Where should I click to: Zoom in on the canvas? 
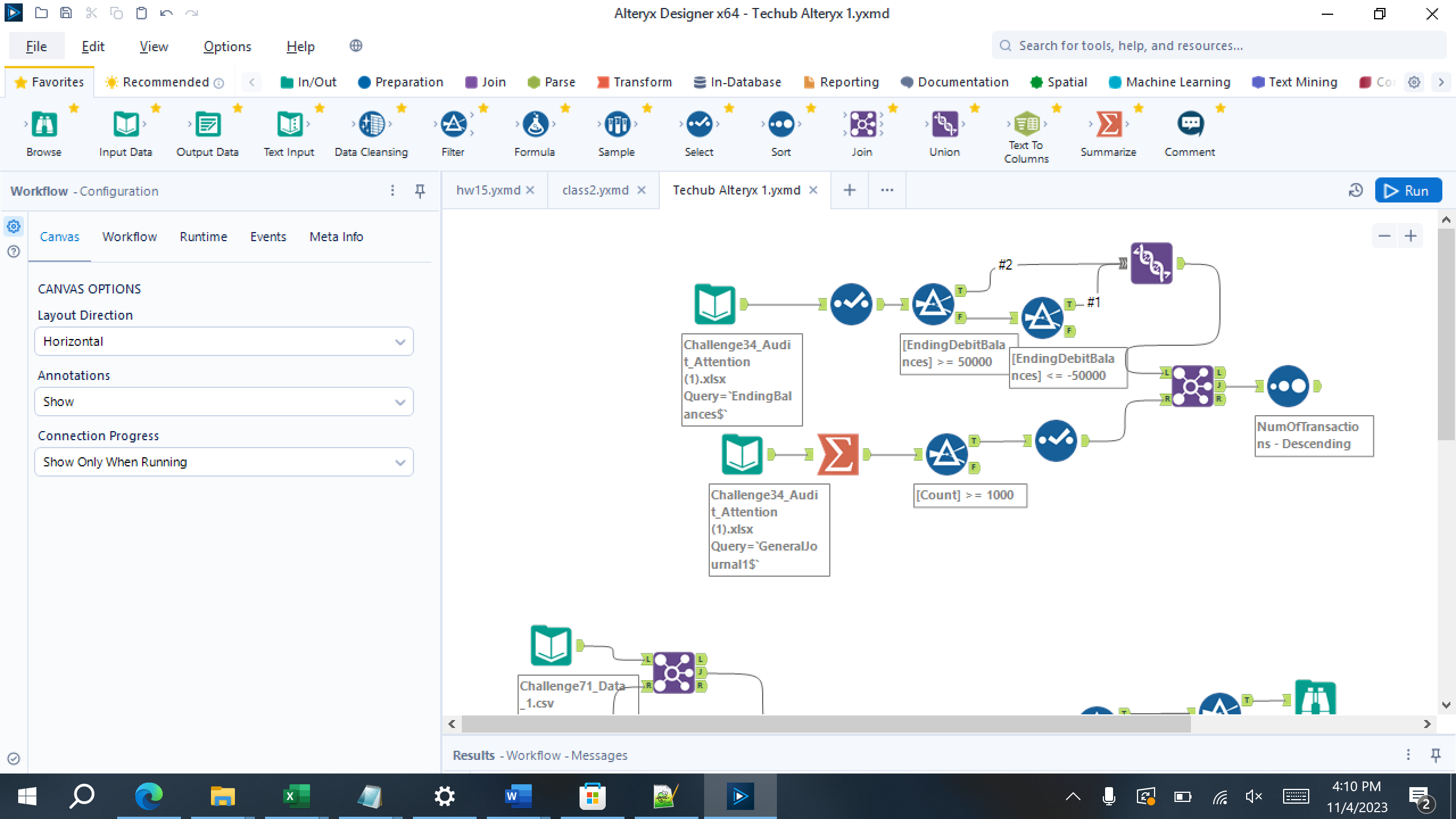(x=1410, y=236)
